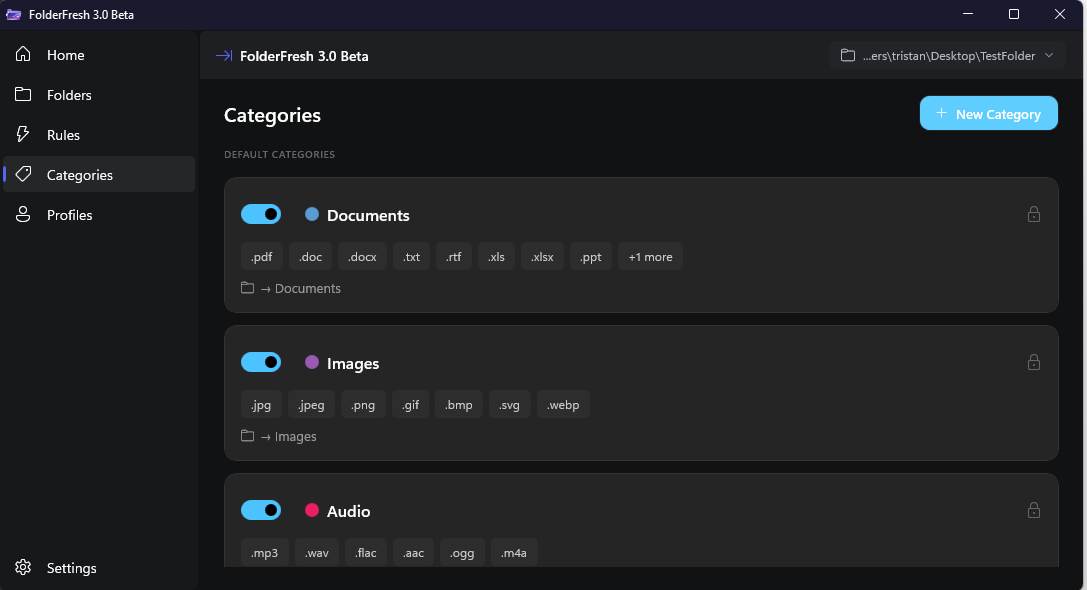1087x590 pixels.
Task: Open Settings via the gear icon
Action: [x=23, y=567]
